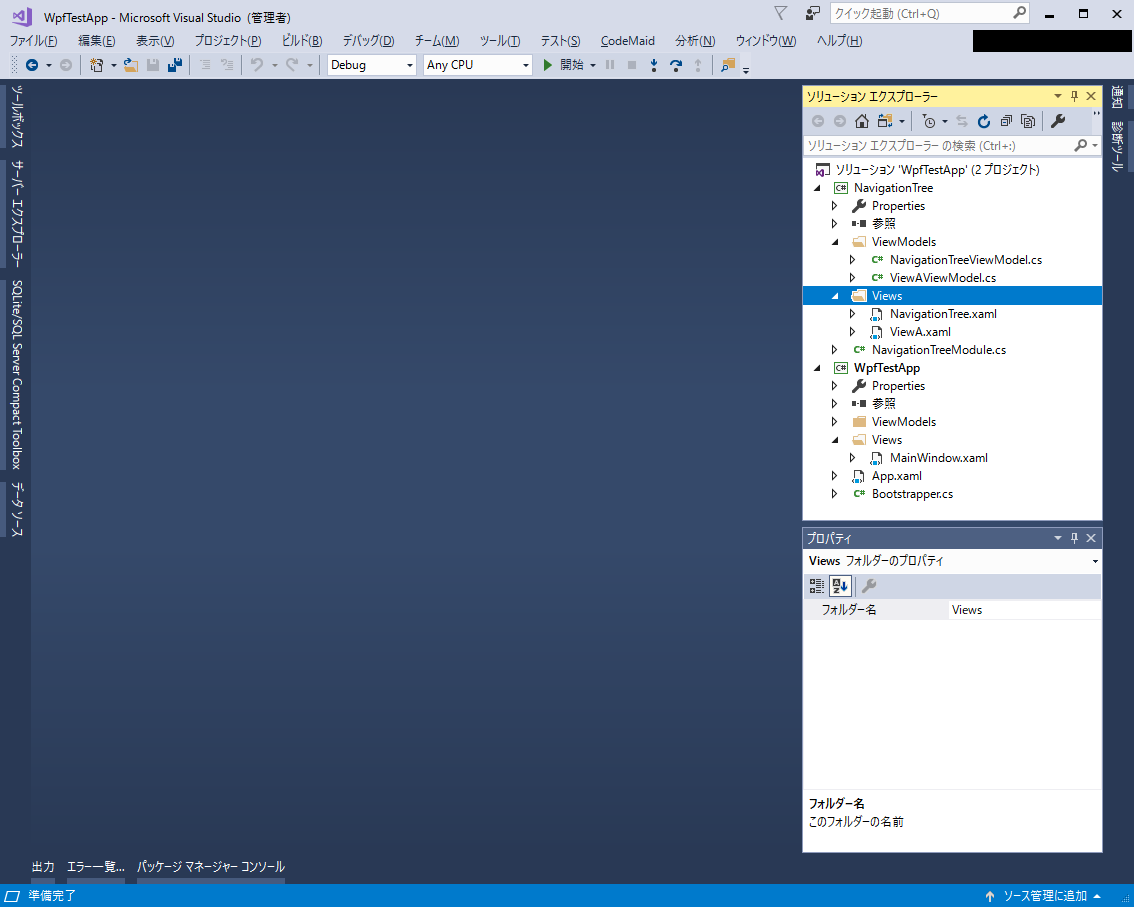
Task: Open the 出力 tab at bottom
Action: tap(43, 866)
